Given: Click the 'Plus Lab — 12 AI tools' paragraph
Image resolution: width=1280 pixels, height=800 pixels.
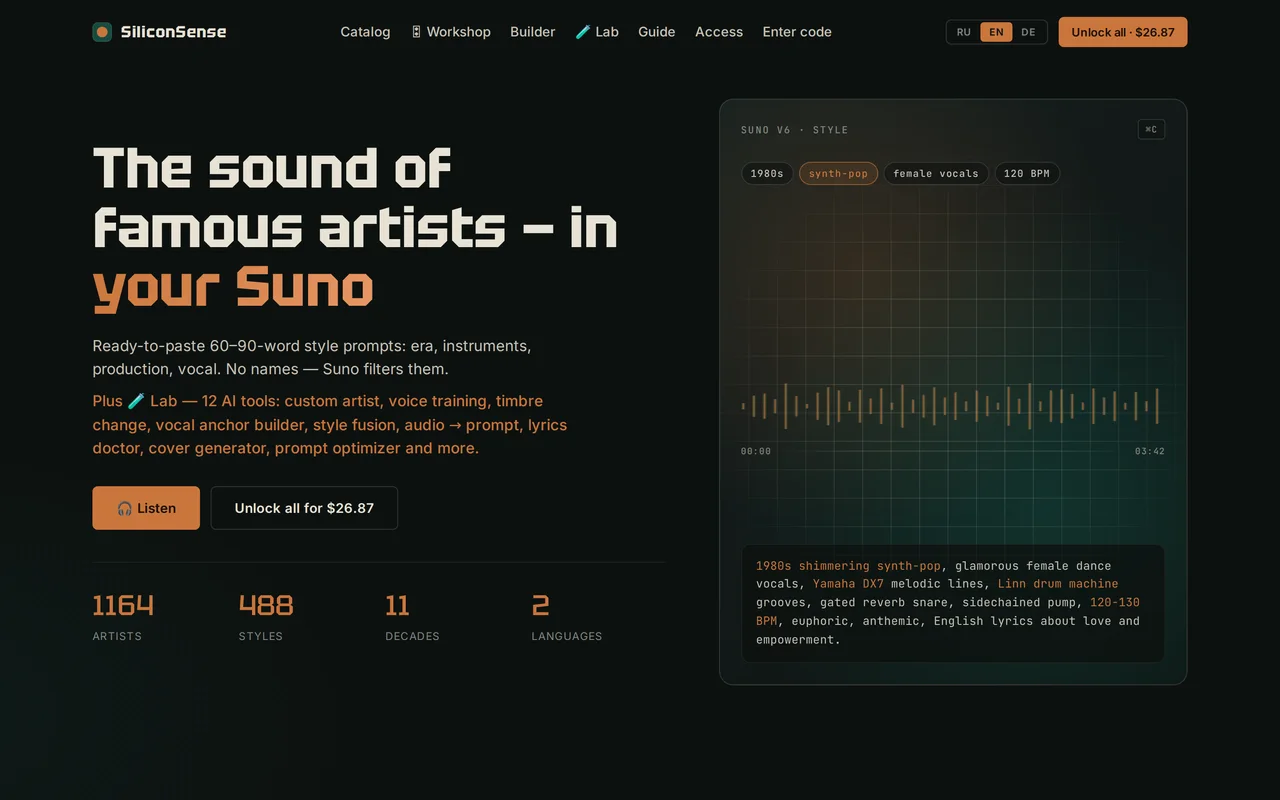Looking at the screenshot, I should 330,425.
